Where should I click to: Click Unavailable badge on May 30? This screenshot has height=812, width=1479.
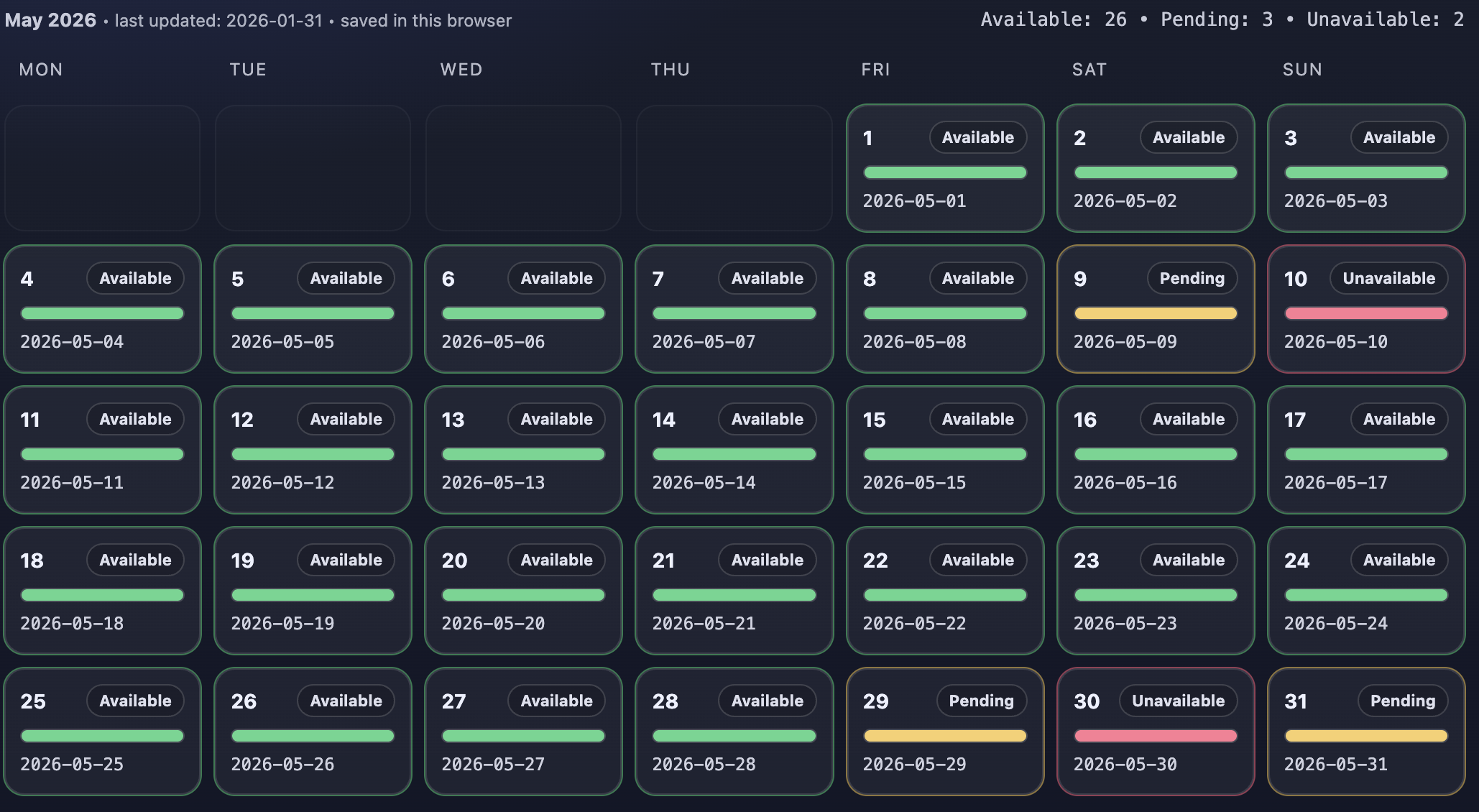[x=1178, y=701]
